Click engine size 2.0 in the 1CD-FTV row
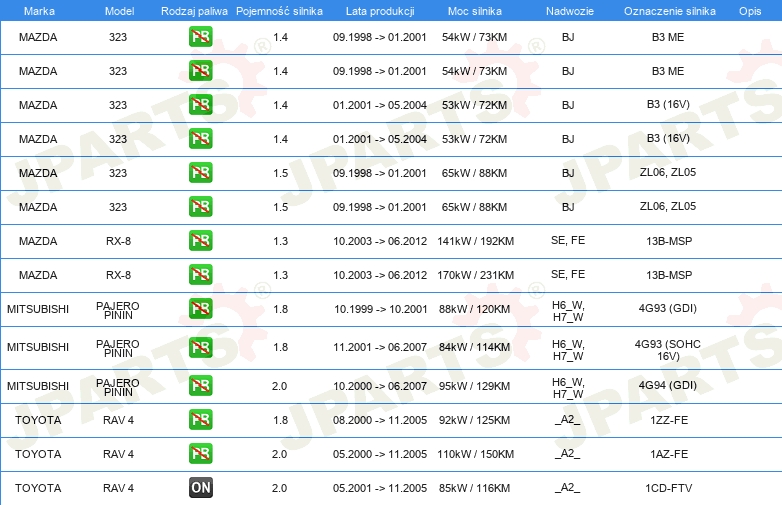The image size is (782, 505). pyautogui.click(x=279, y=488)
